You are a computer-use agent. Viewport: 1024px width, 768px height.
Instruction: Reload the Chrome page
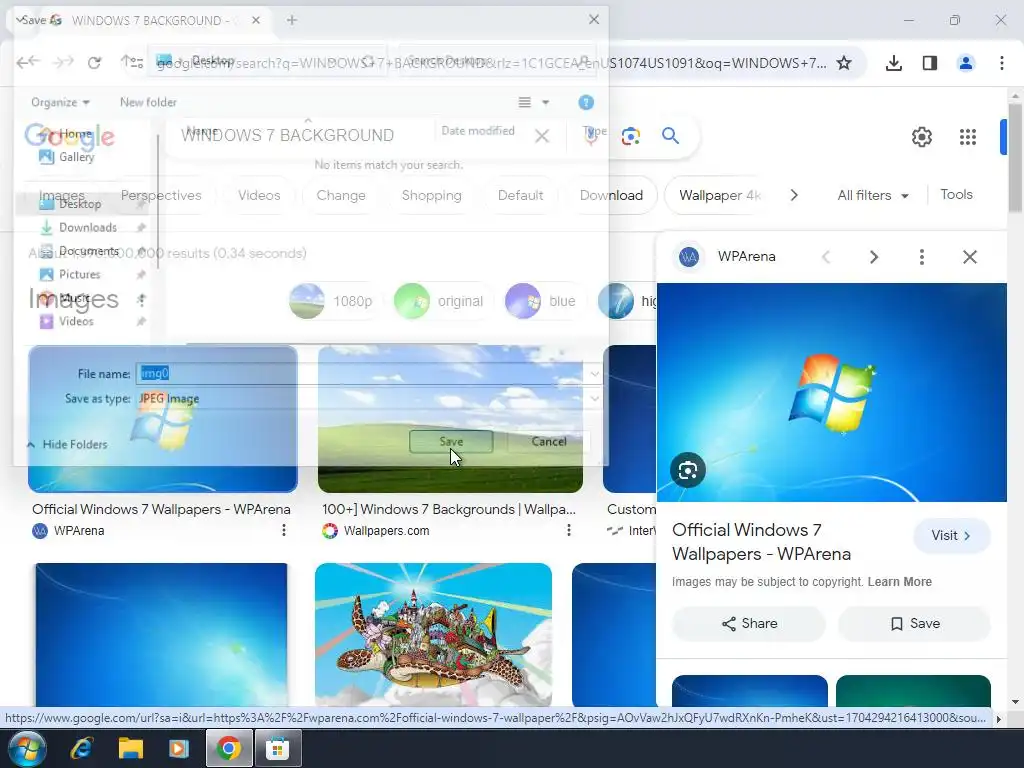coord(95,63)
